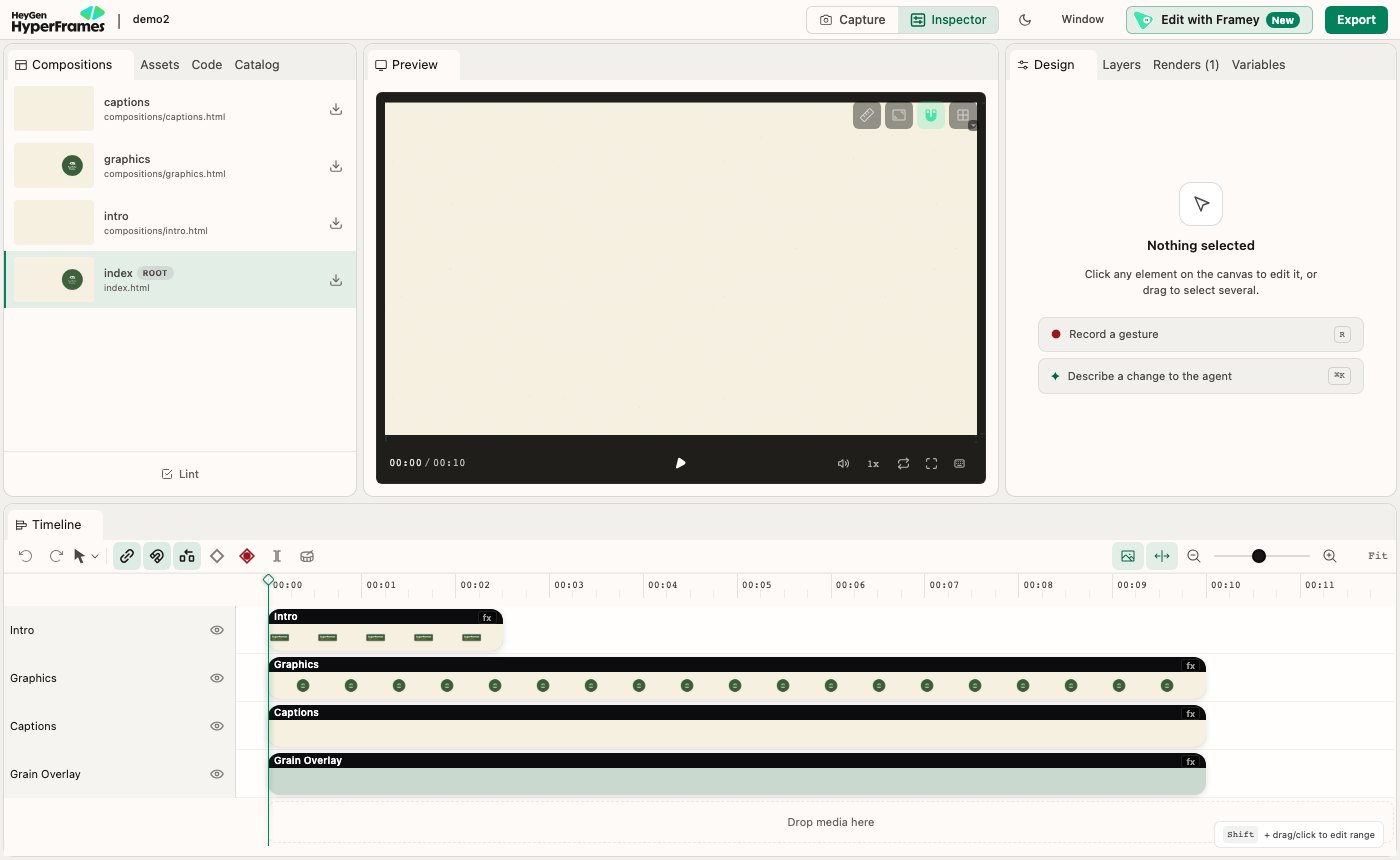
Task: Zoom out the timeline
Action: point(1193,556)
